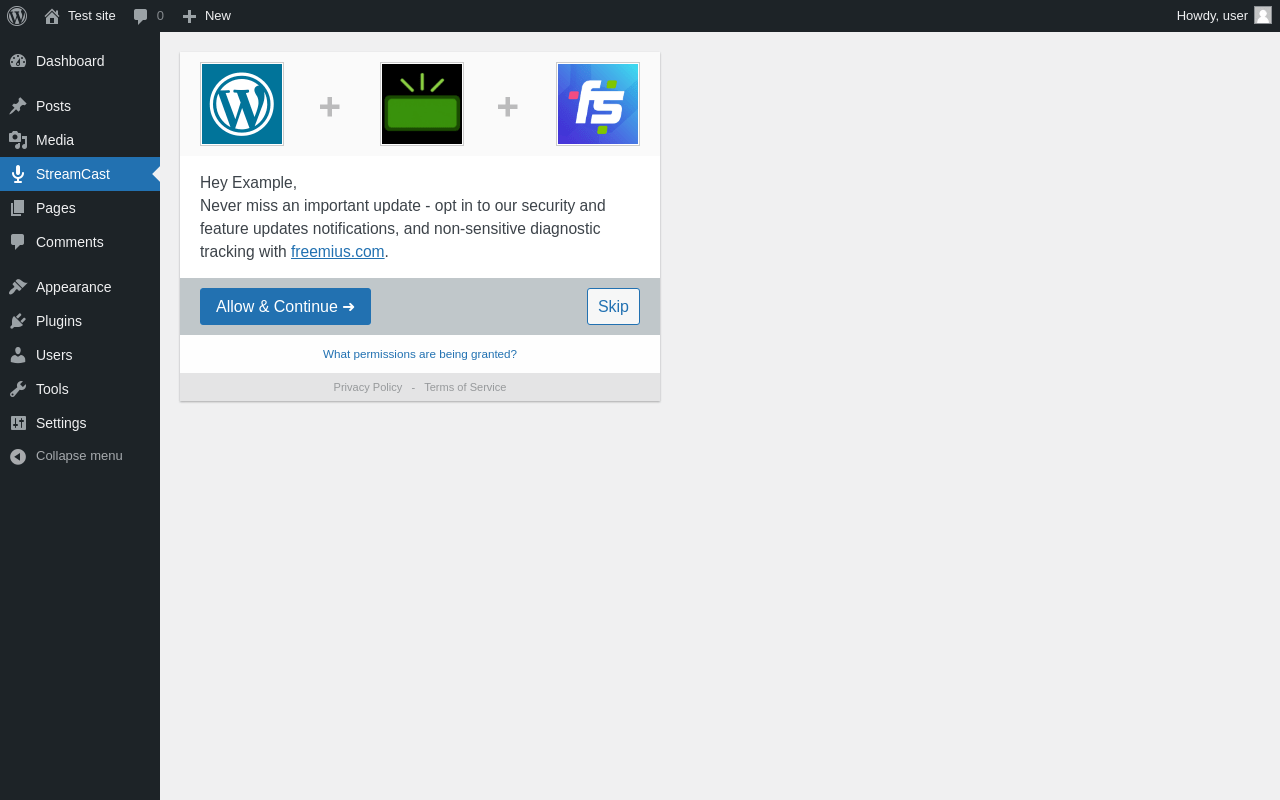This screenshot has width=1280, height=800.
Task: Collapse the admin sidebar menu
Action: pyautogui.click(x=79, y=456)
